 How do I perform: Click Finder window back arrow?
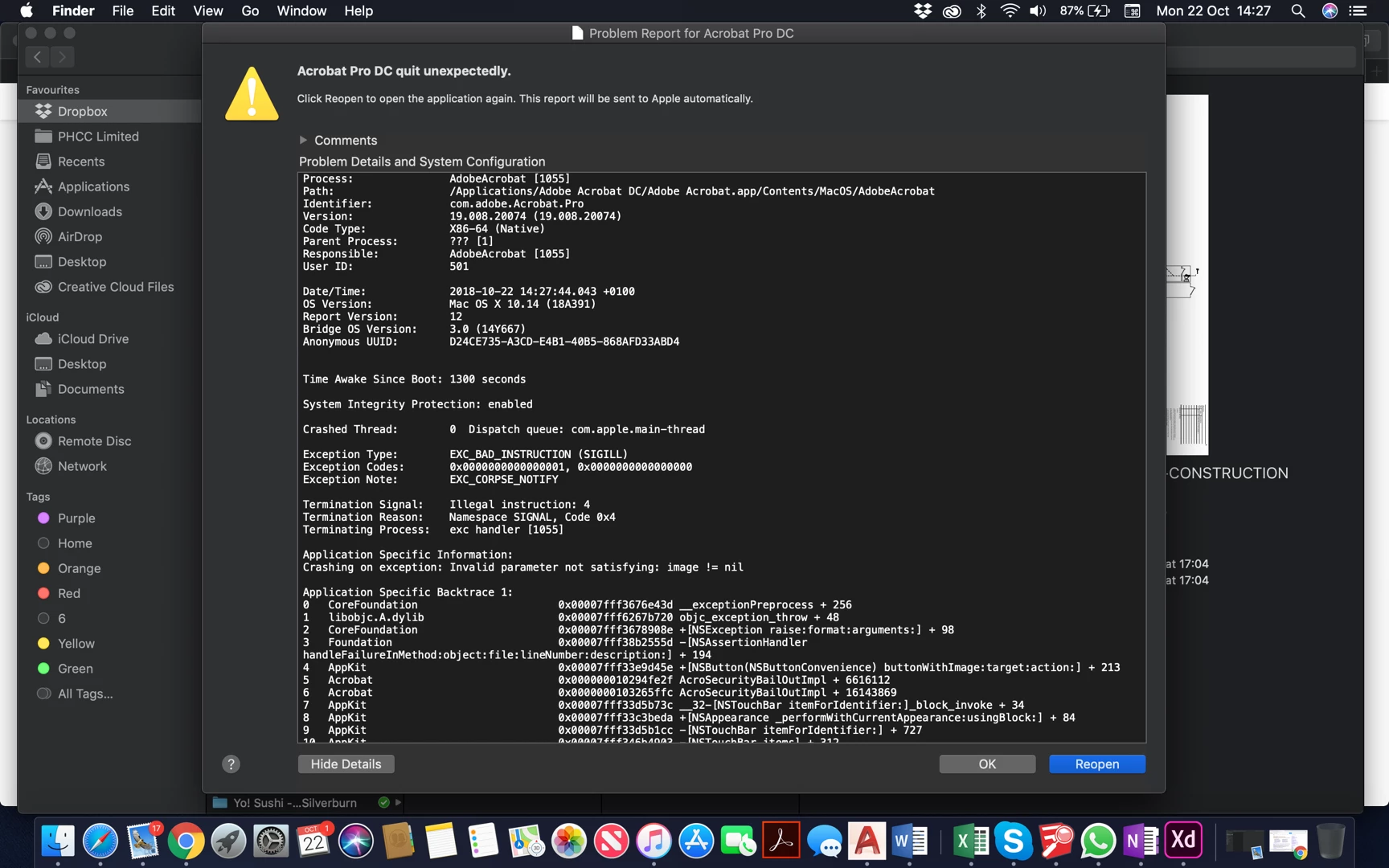[x=37, y=56]
